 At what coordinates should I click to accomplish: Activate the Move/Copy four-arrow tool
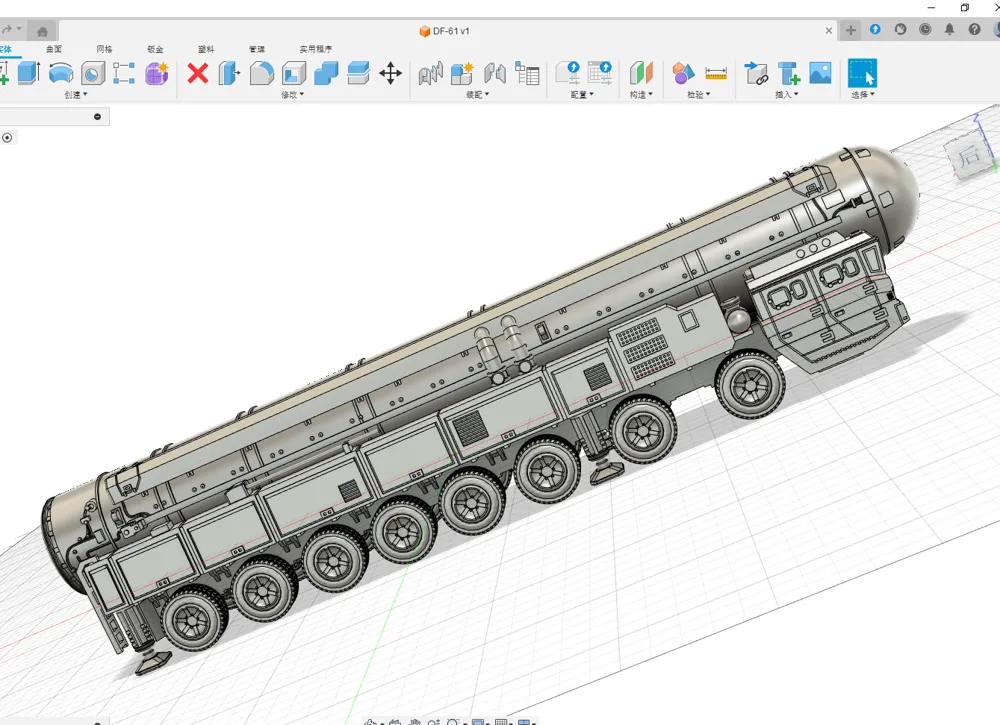point(390,73)
